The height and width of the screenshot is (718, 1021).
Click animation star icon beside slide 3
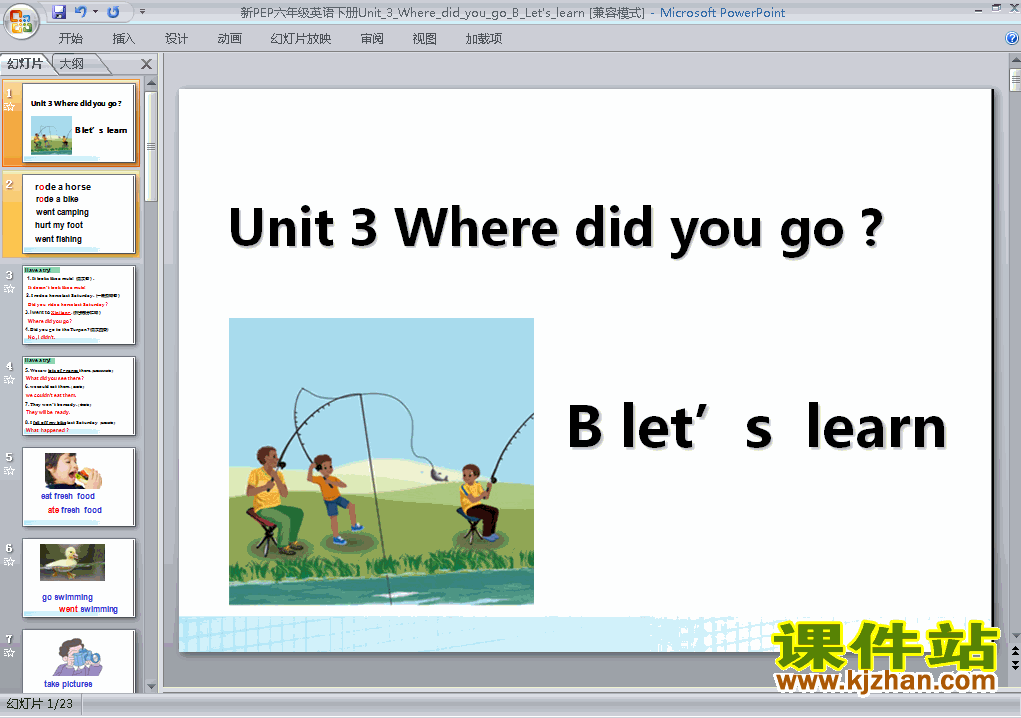(9, 289)
